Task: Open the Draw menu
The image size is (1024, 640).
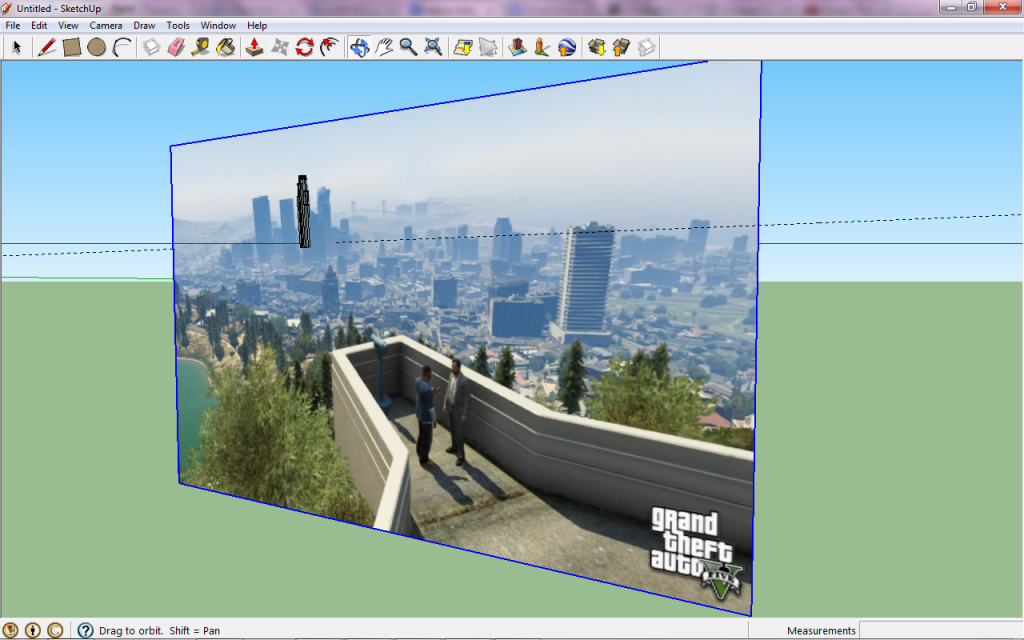Action: coord(144,25)
